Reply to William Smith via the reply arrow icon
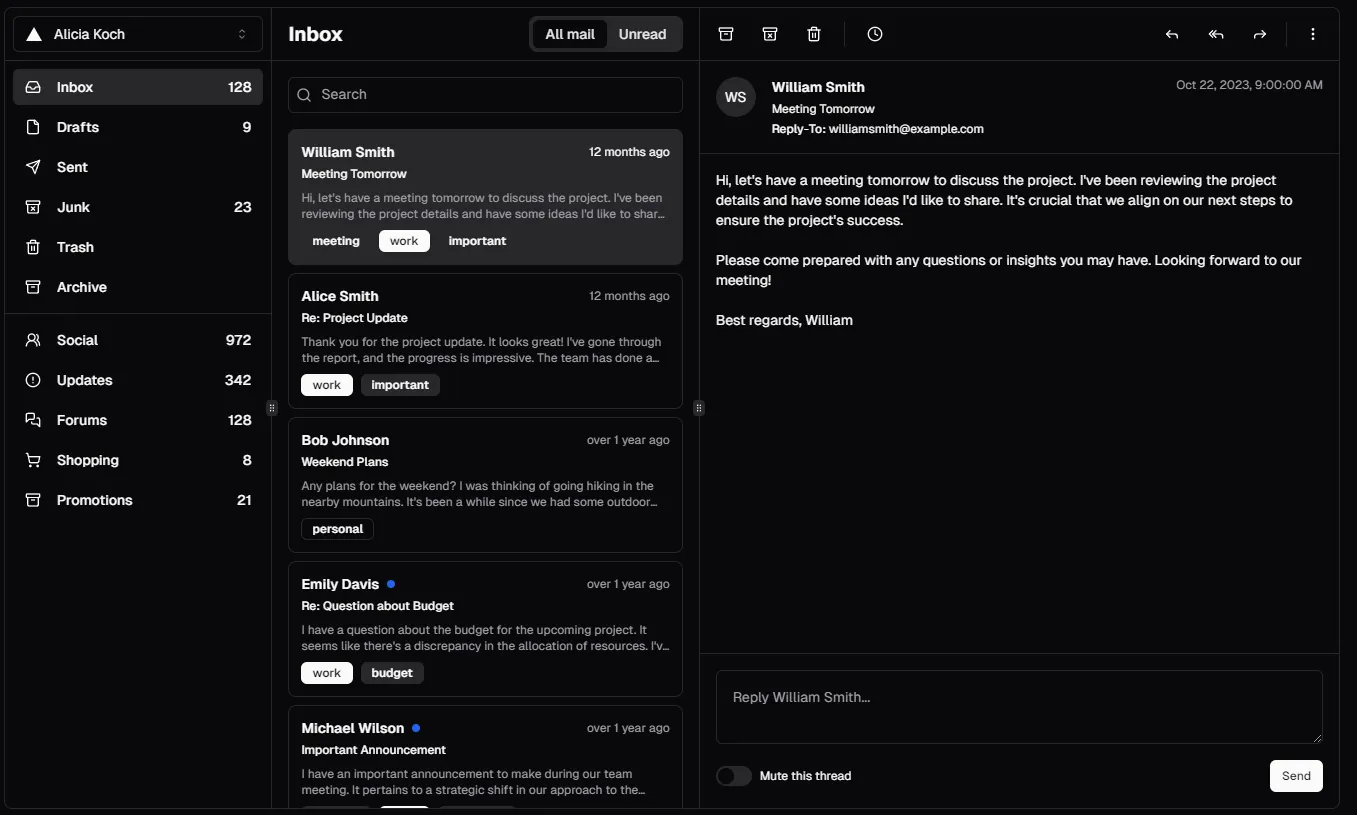The width and height of the screenshot is (1357, 815). coord(1170,34)
